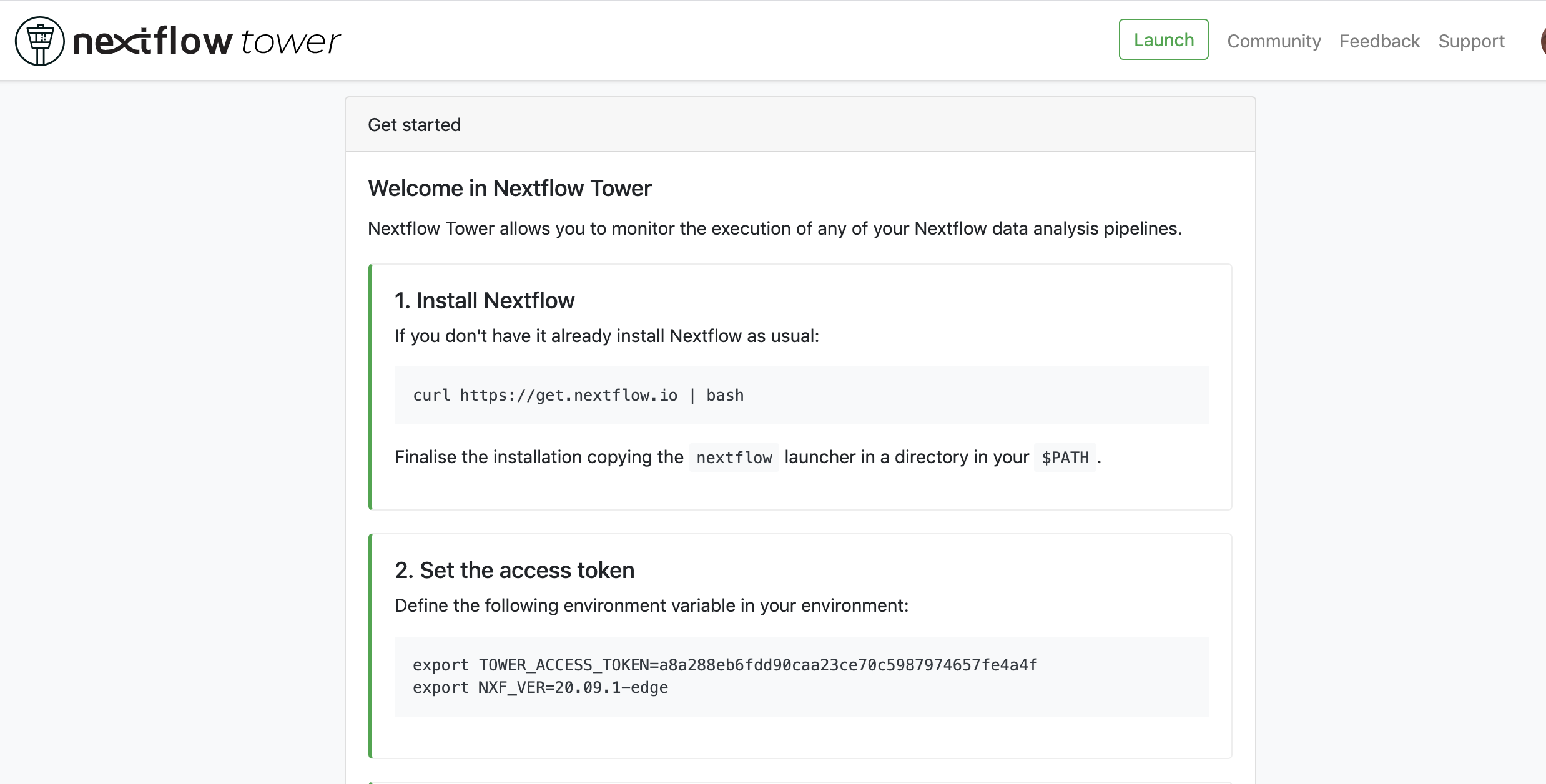Click the inline 'nextflow' code snippet
The height and width of the screenshot is (784, 1546).
[x=734, y=458]
